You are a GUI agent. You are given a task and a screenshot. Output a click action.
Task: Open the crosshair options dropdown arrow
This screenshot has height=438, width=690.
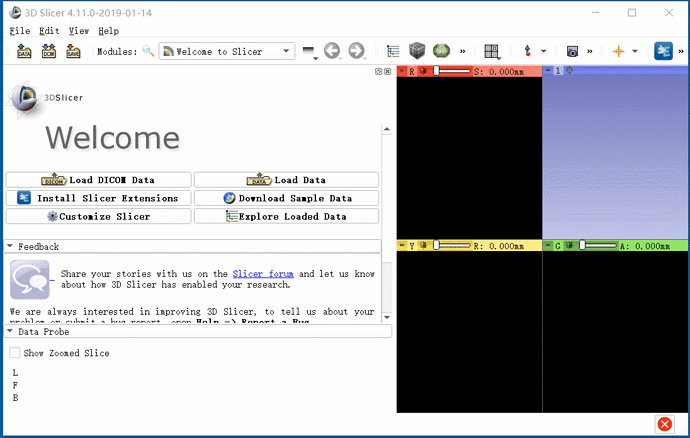tap(635, 52)
